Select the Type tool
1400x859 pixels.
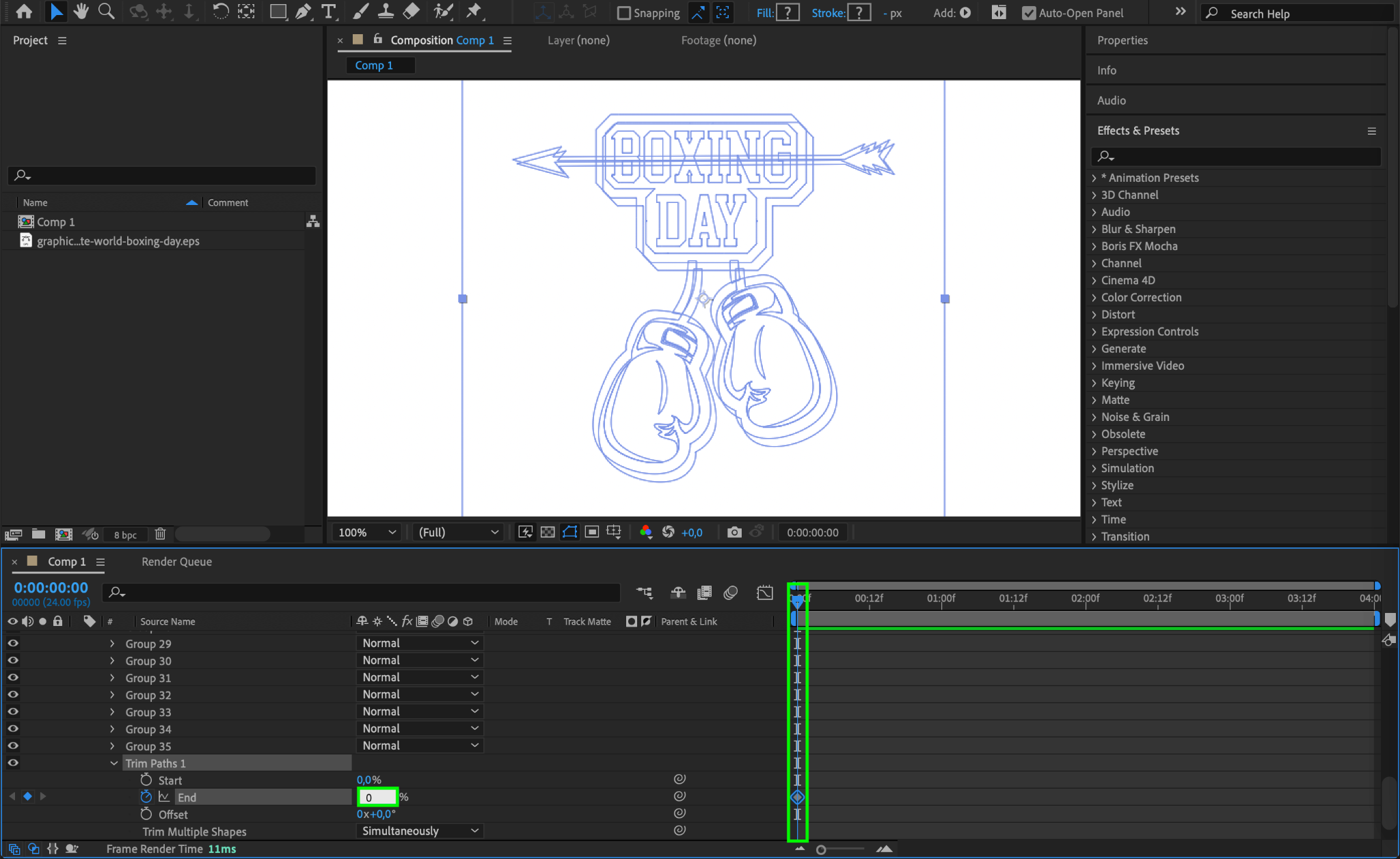(329, 12)
